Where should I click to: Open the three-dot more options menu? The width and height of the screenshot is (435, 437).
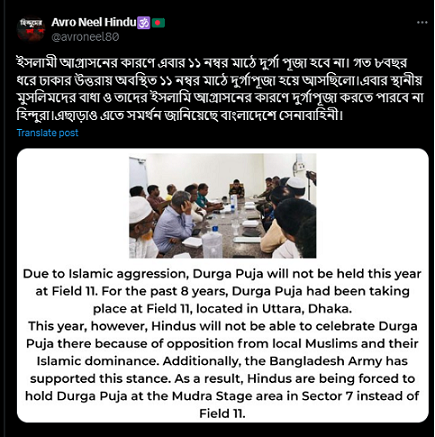[x=422, y=22]
